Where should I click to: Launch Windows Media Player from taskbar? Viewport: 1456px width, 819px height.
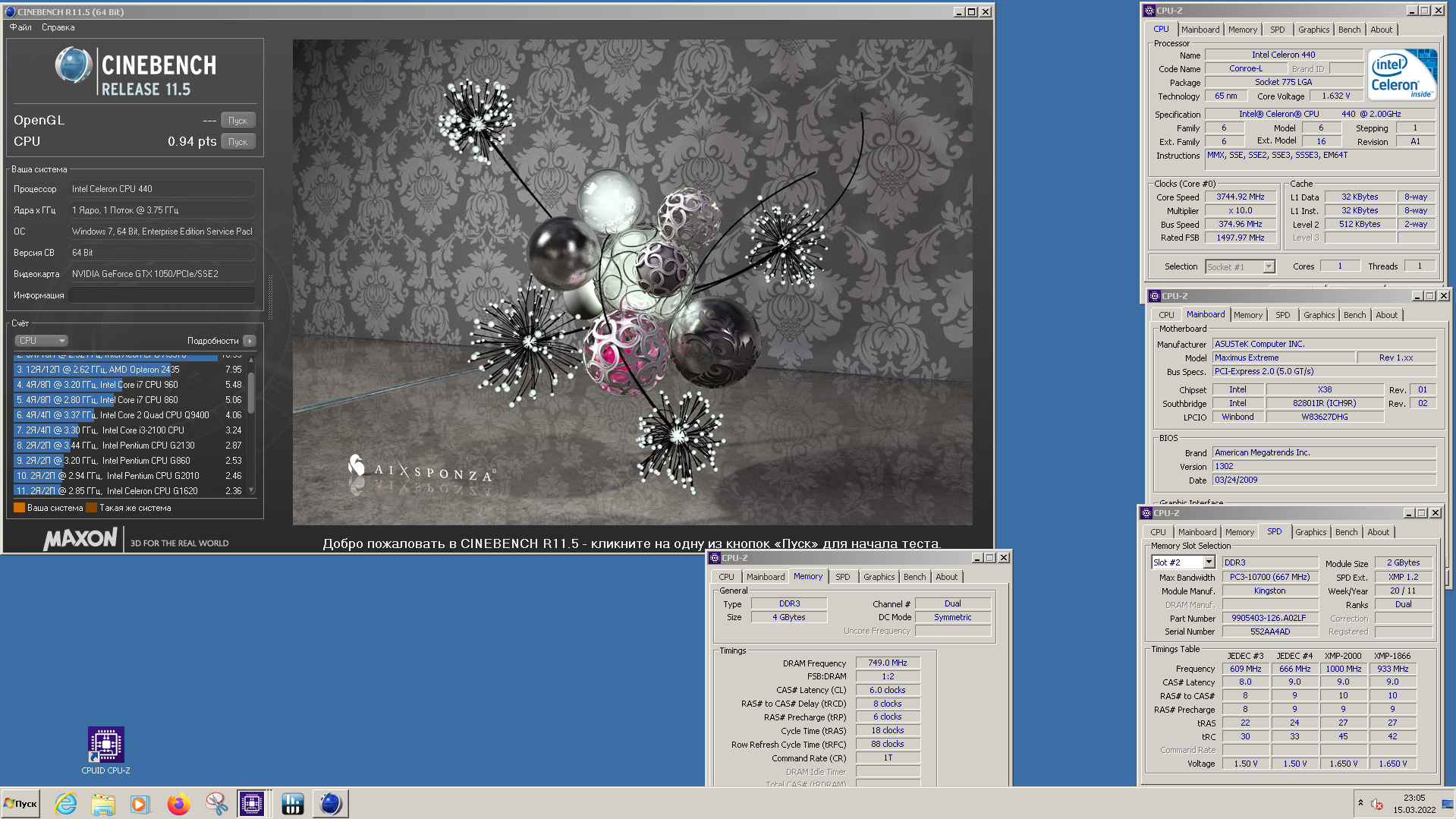coord(140,804)
